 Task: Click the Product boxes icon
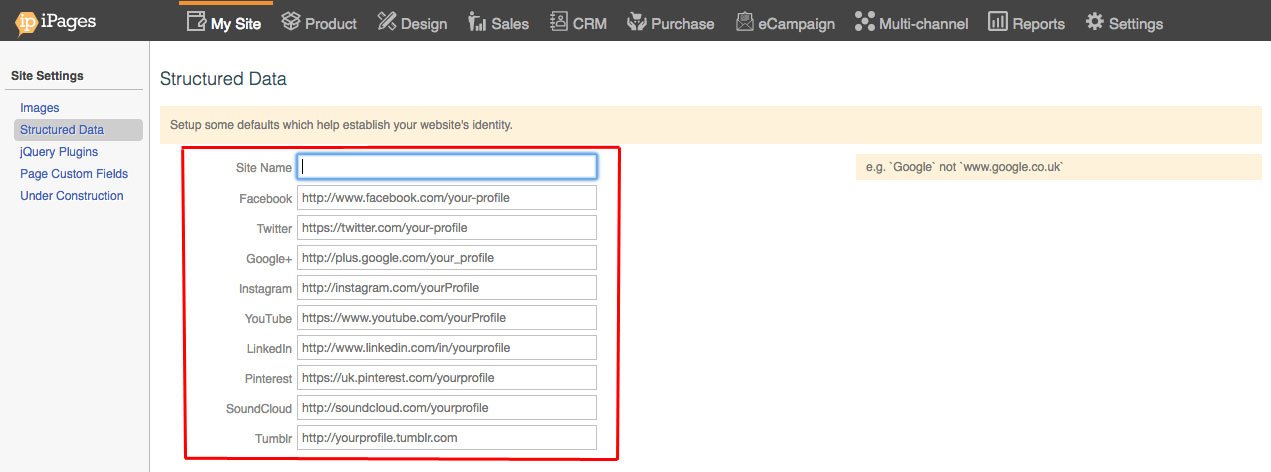[x=291, y=21]
